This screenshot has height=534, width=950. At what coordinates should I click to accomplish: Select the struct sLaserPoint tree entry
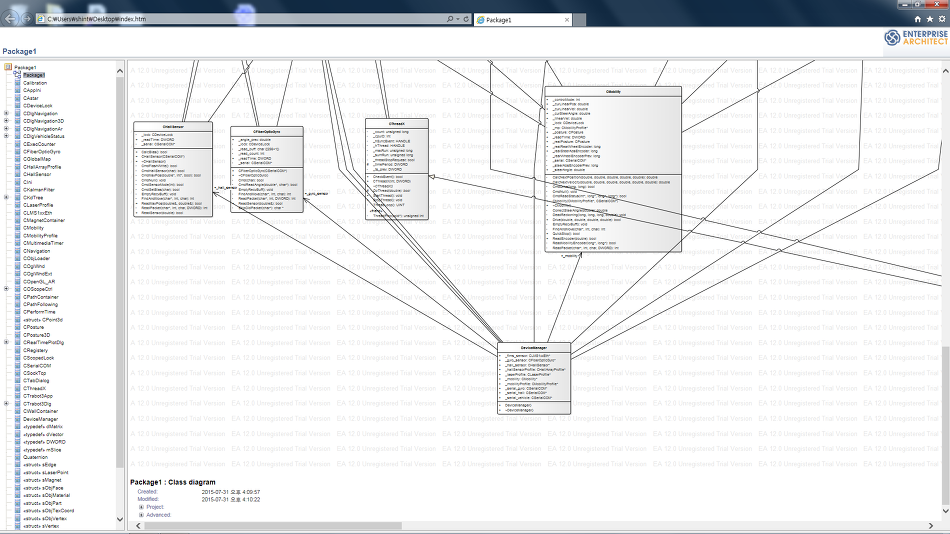(45, 472)
